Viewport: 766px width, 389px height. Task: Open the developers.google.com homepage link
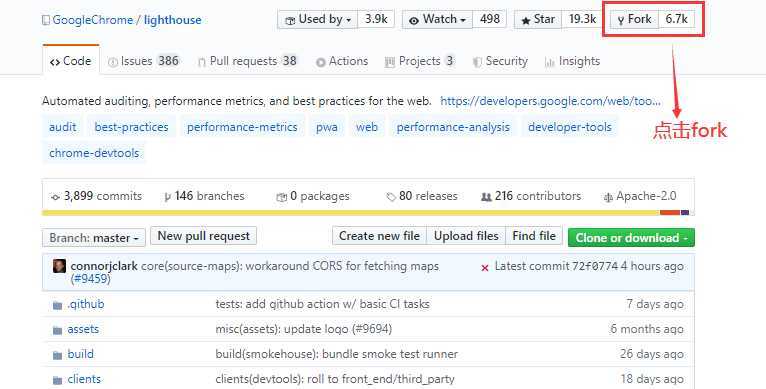tap(550, 101)
